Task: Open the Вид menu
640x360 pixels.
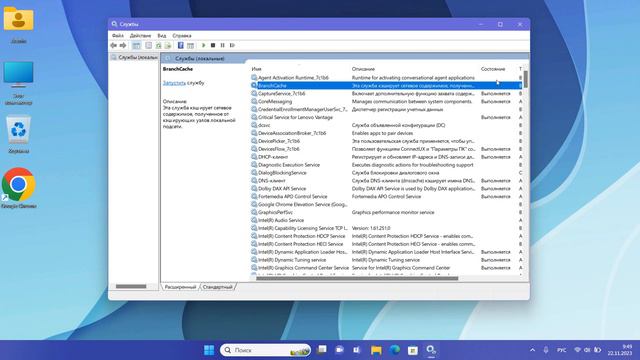Action: pyautogui.click(x=162, y=36)
